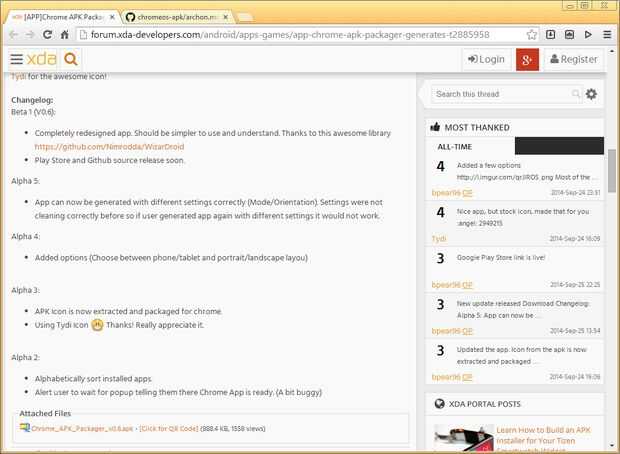Click the thumbs-up icon beside Most Thanked
The image size is (620, 454).
(x=435, y=127)
